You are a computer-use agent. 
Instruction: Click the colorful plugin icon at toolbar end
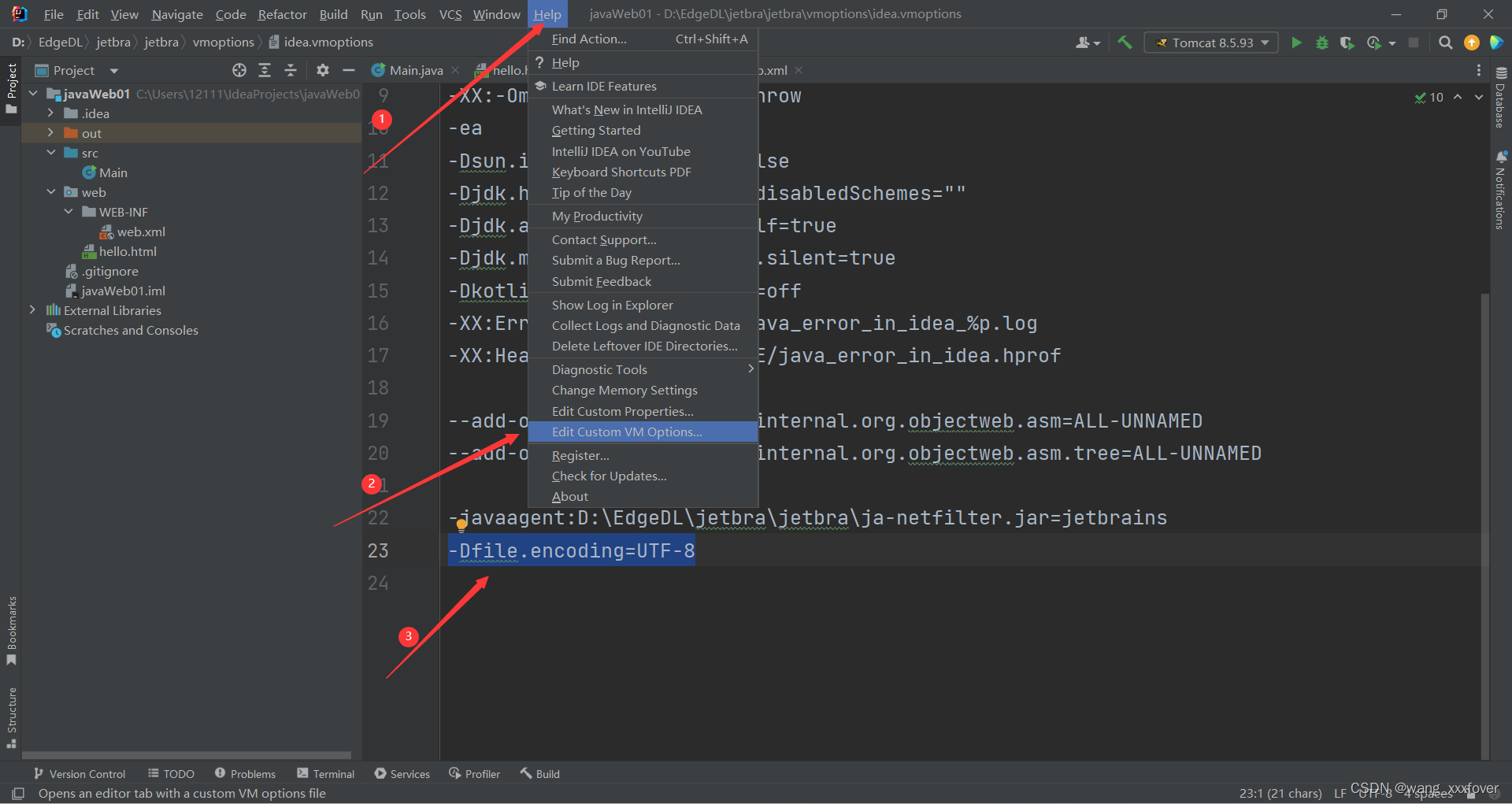click(1496, 43)
